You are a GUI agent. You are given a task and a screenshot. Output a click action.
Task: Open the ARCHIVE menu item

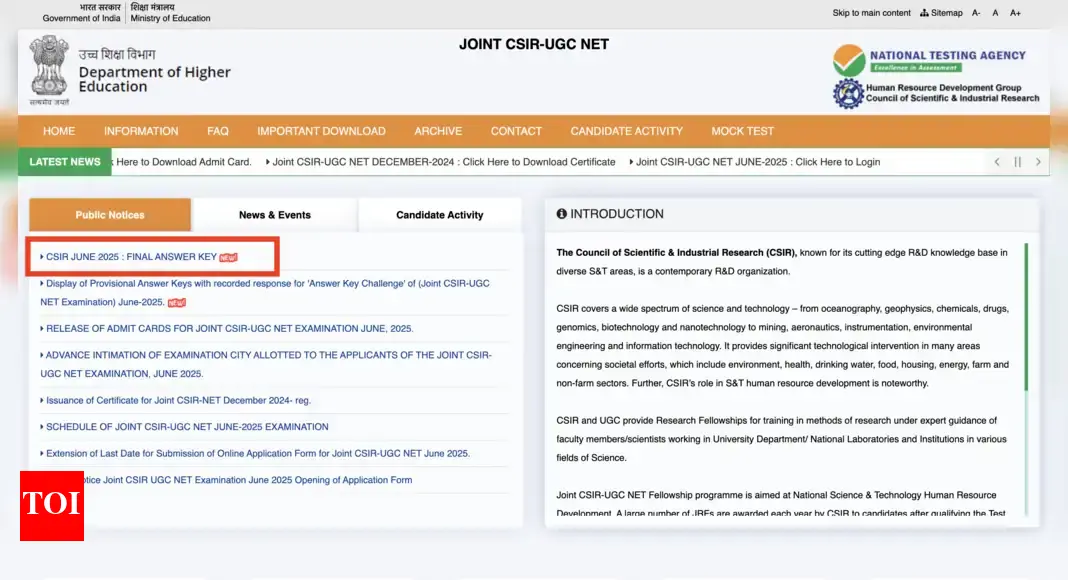[x=438, y=131]
